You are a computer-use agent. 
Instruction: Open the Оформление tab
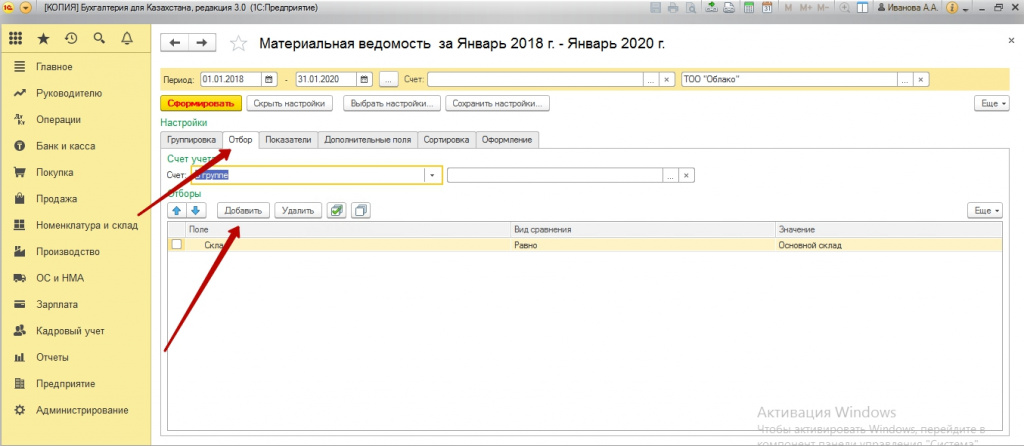pos(508,140)
